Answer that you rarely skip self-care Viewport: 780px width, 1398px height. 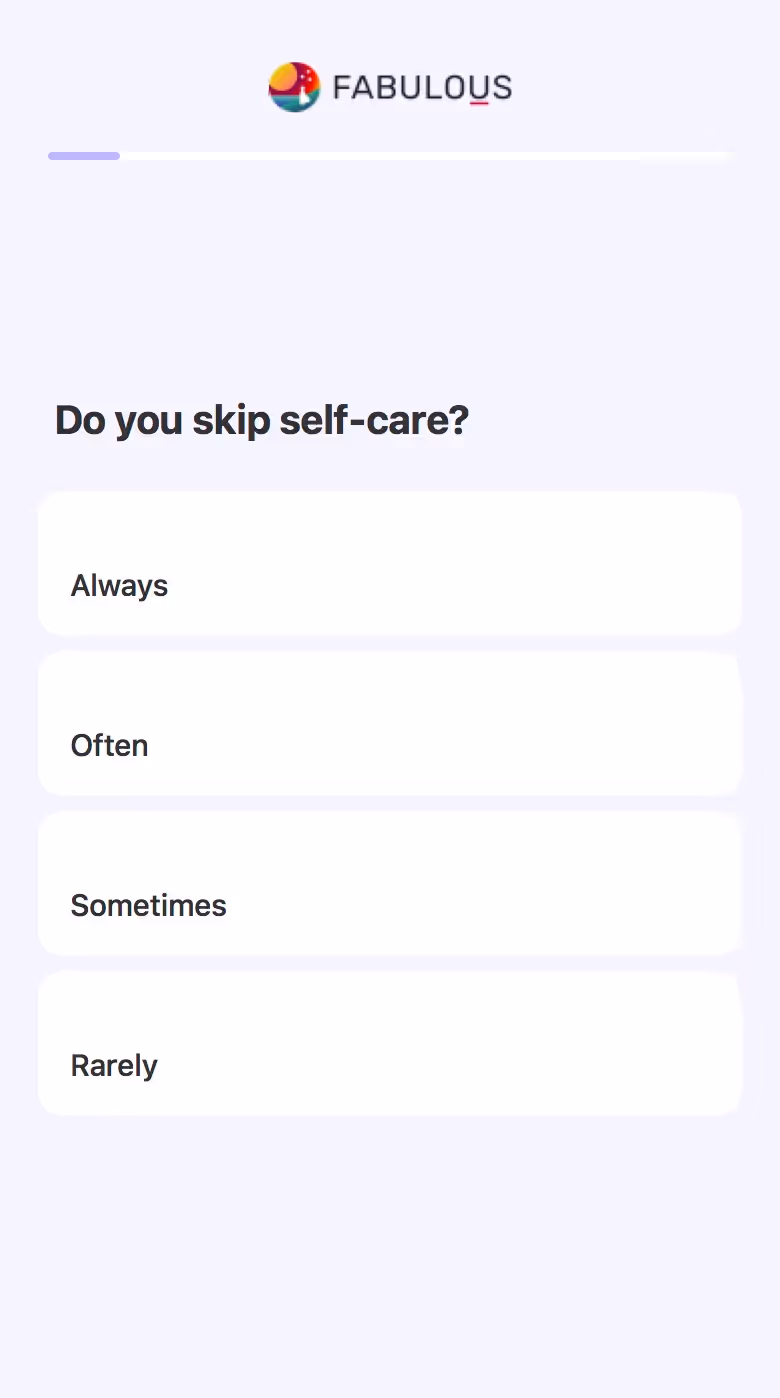[x=390, y=1043]
